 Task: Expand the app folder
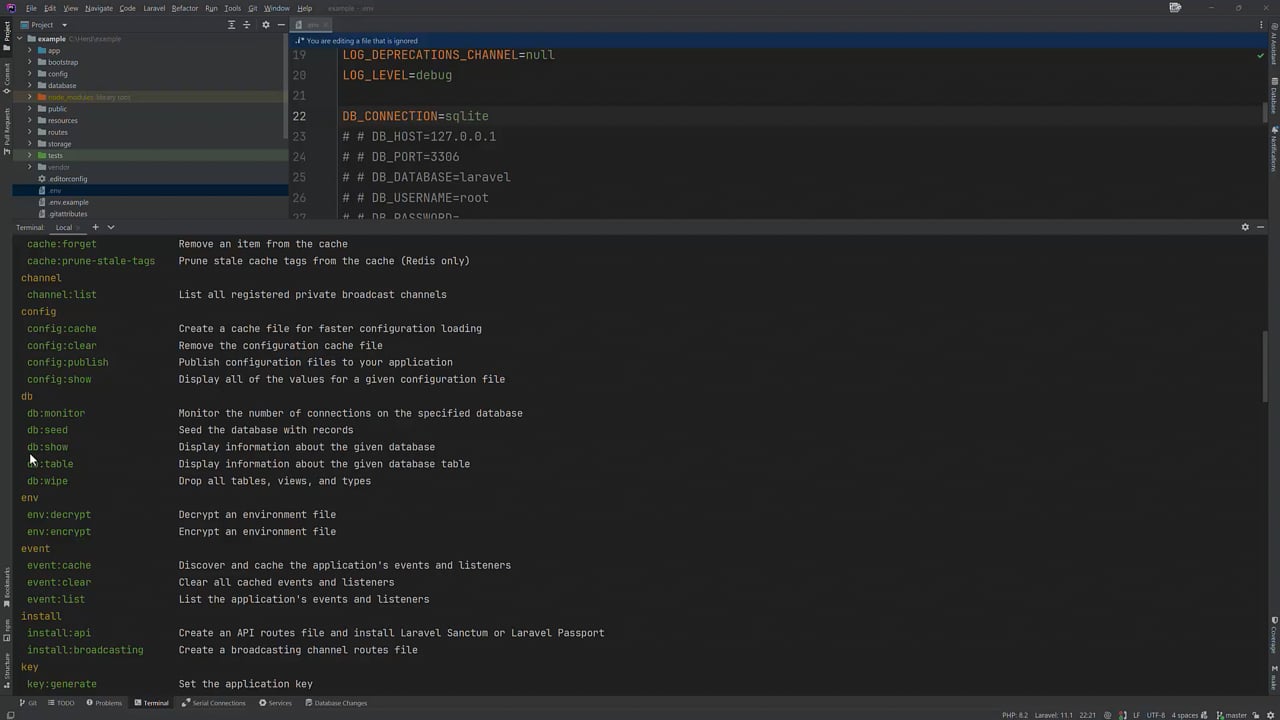30,50
